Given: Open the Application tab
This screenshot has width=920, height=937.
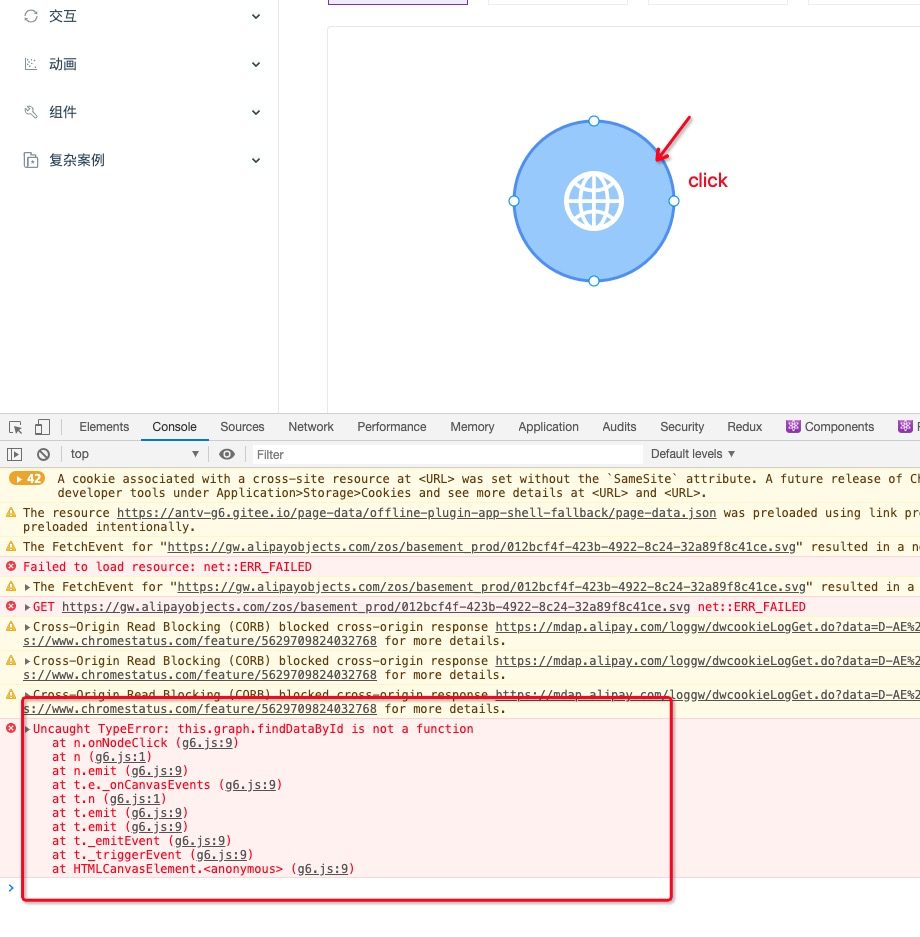Looking at the screenshot, I should coord(548,427).
